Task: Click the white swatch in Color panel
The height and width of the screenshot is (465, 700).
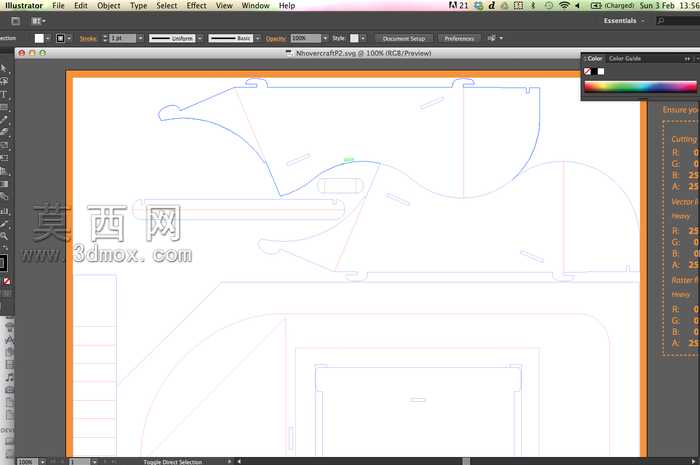Action: click(x=601, y=71)
